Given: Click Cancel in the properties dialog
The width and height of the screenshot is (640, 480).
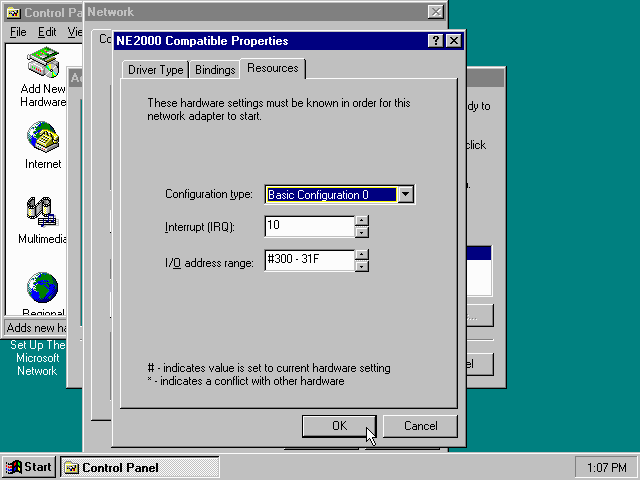Looking at the screenshot, I should (x=420, y=426).
